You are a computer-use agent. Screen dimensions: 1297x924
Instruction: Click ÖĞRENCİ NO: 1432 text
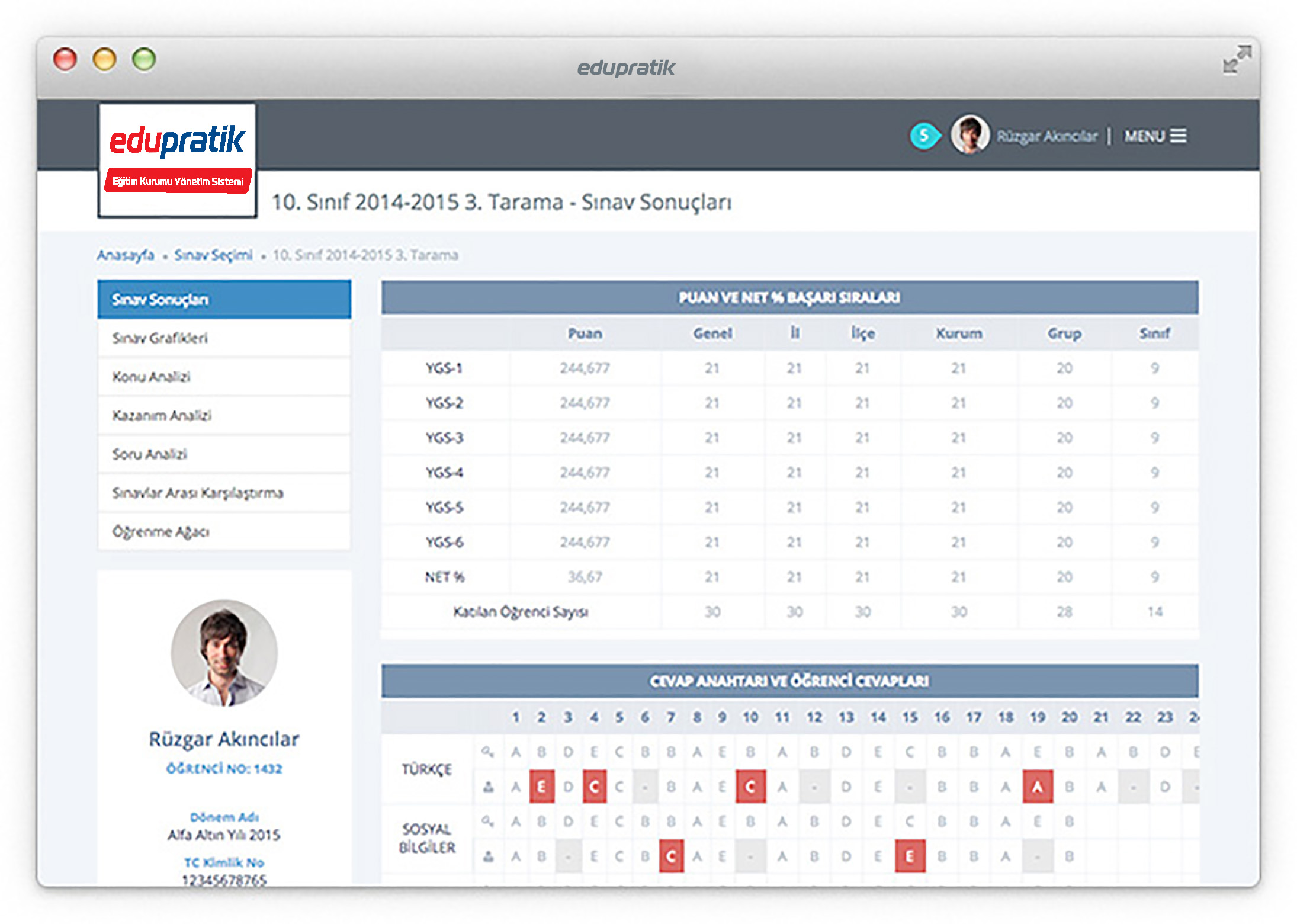(x=224, y=769)
